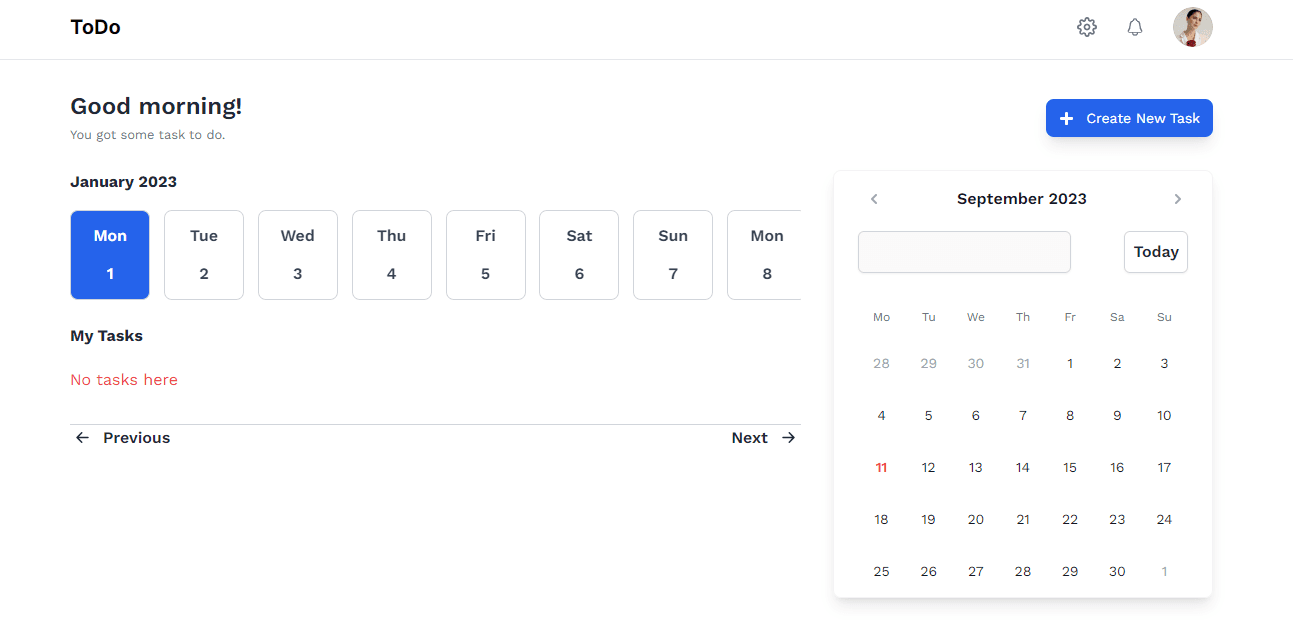Image resolution: width=1308 pixels, height=634 pixels.
Task: Pick September 11 highlighted in red
Action: 881,467
